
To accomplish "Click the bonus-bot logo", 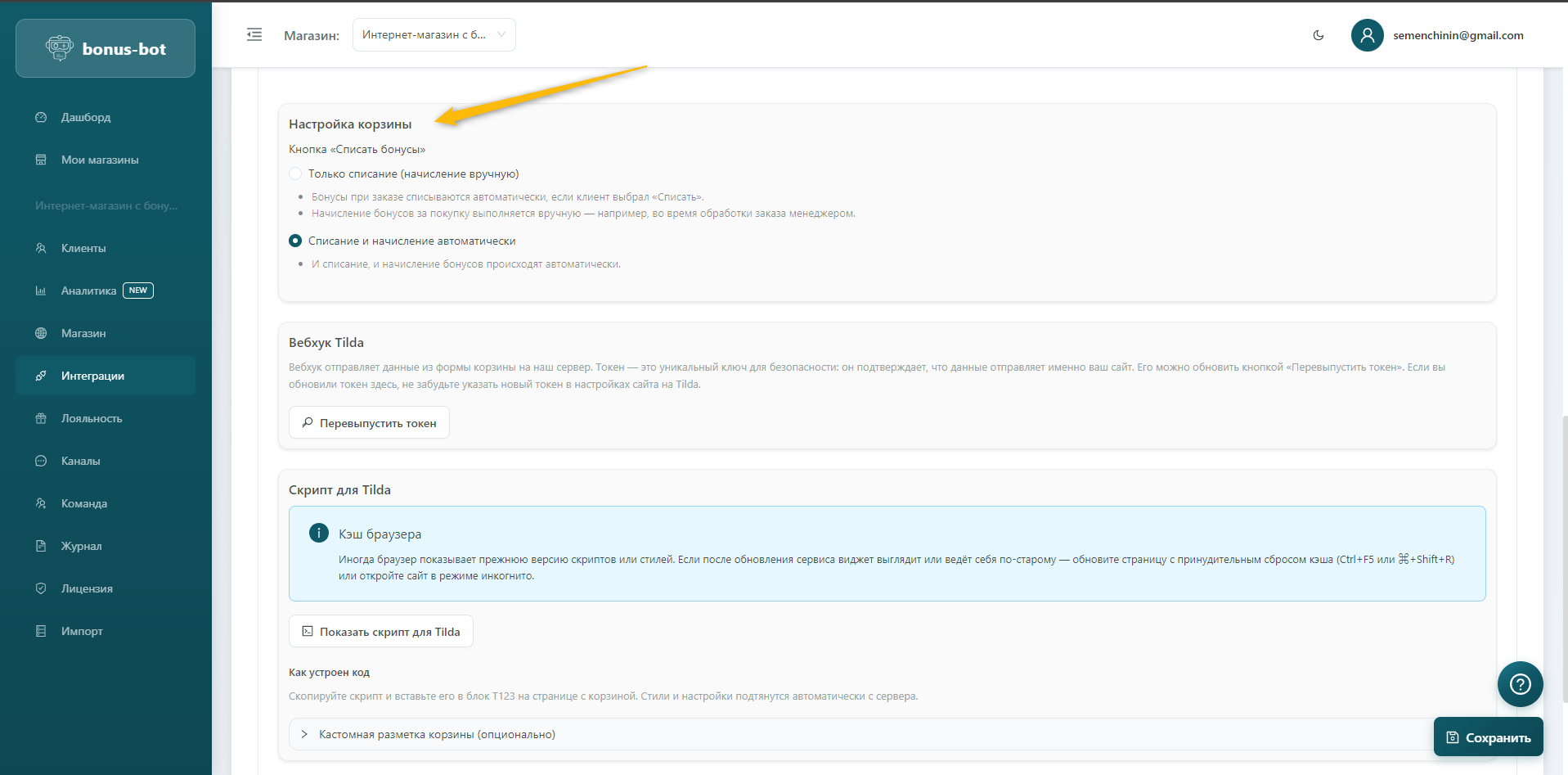I will pos(106,49).
